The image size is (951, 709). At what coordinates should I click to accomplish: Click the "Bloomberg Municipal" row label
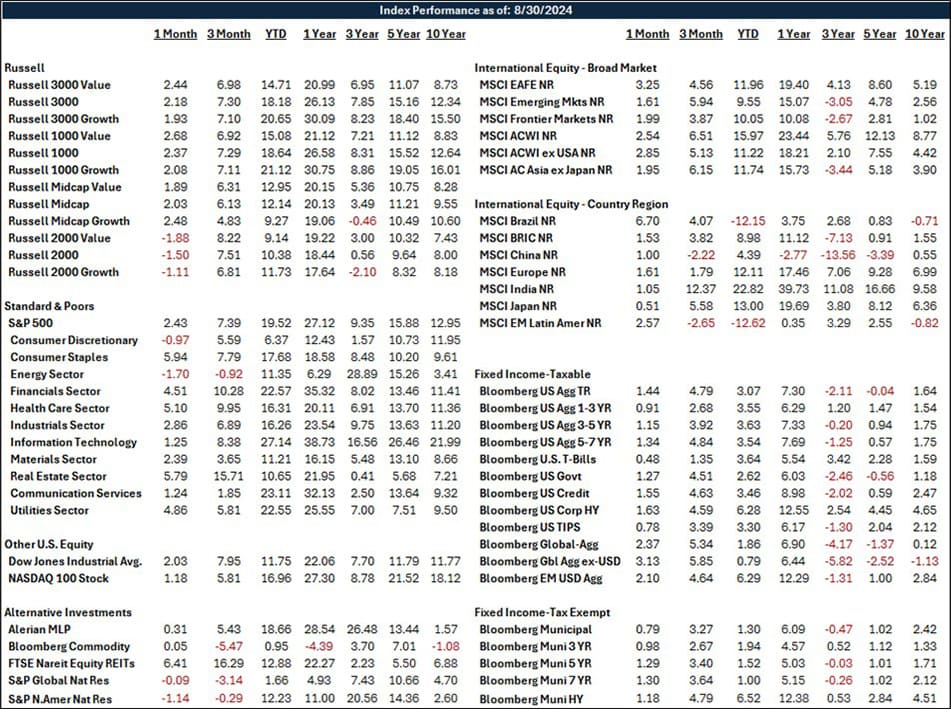(x=536, y=629)
